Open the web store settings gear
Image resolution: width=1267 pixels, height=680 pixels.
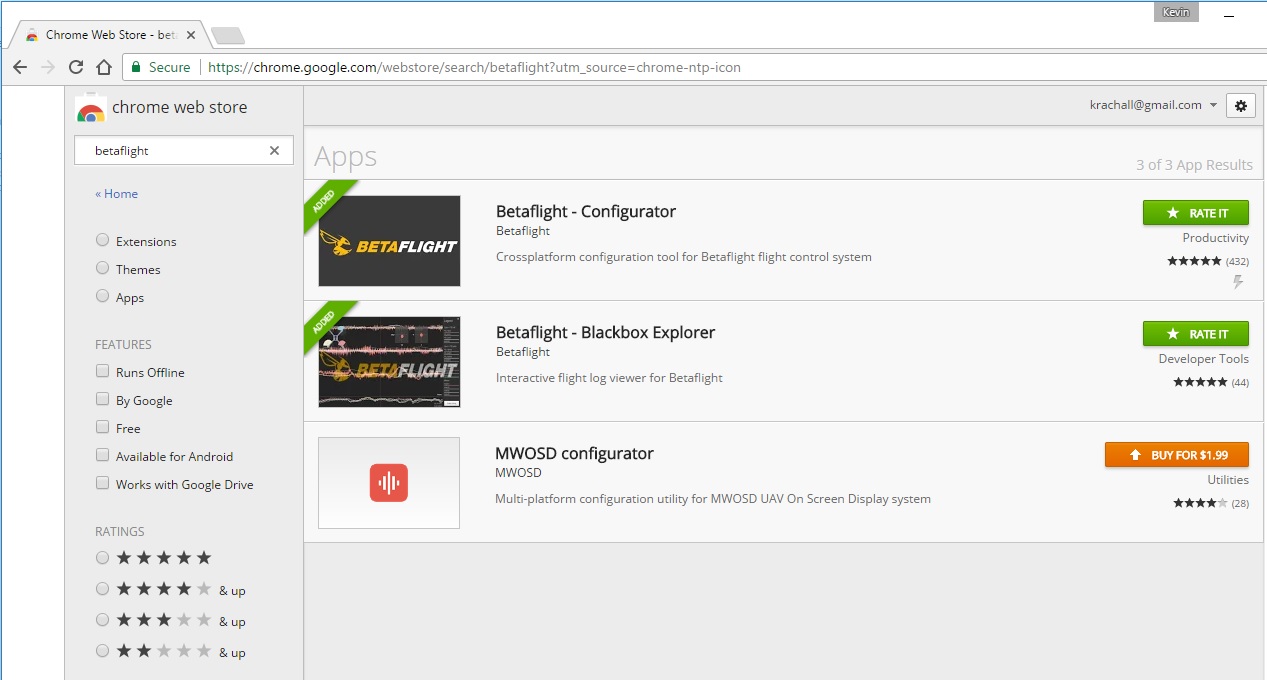click(x=1241, y=105)
